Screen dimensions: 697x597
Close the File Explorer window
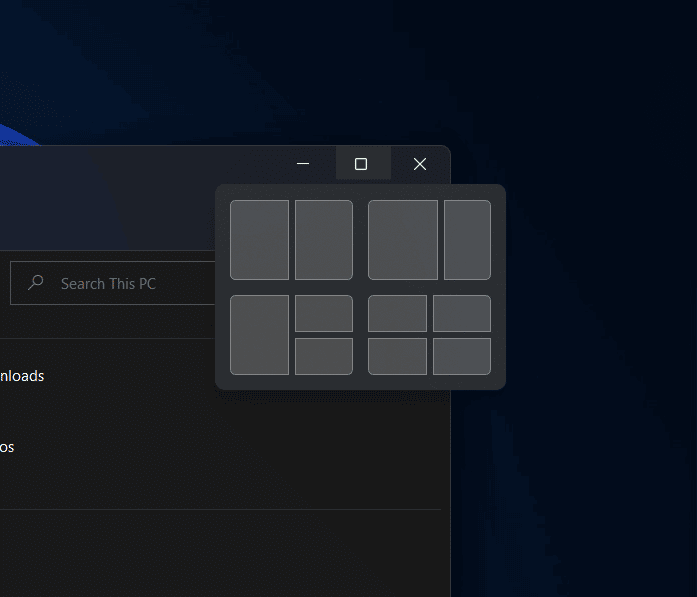pos(420,163)
